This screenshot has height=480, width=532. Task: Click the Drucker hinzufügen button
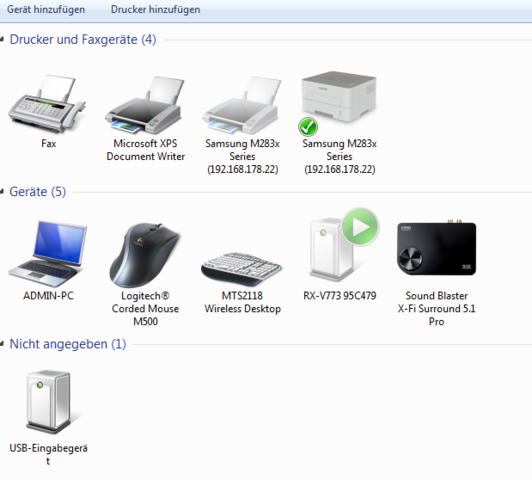[x=155, y=9]
